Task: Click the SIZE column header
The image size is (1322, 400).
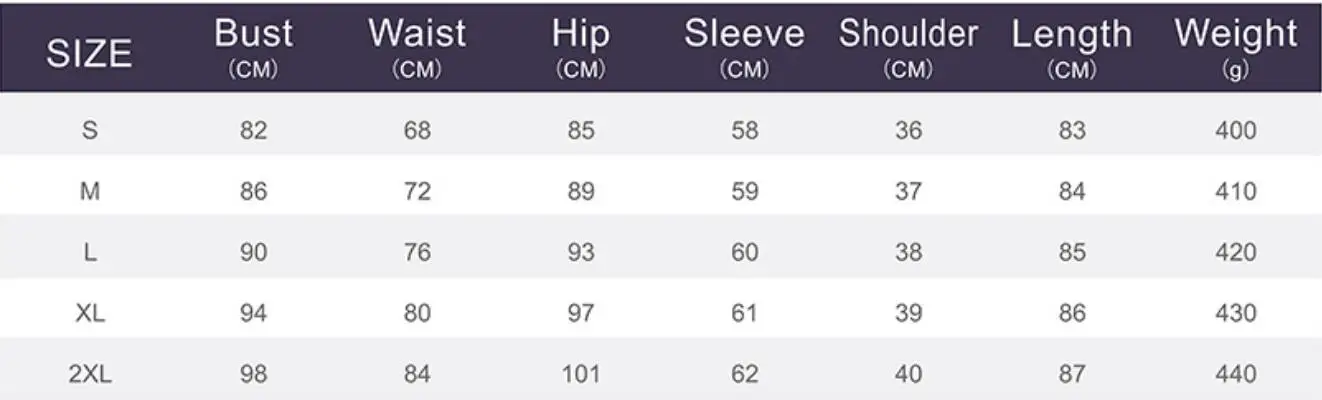Action: pos(89,53)
